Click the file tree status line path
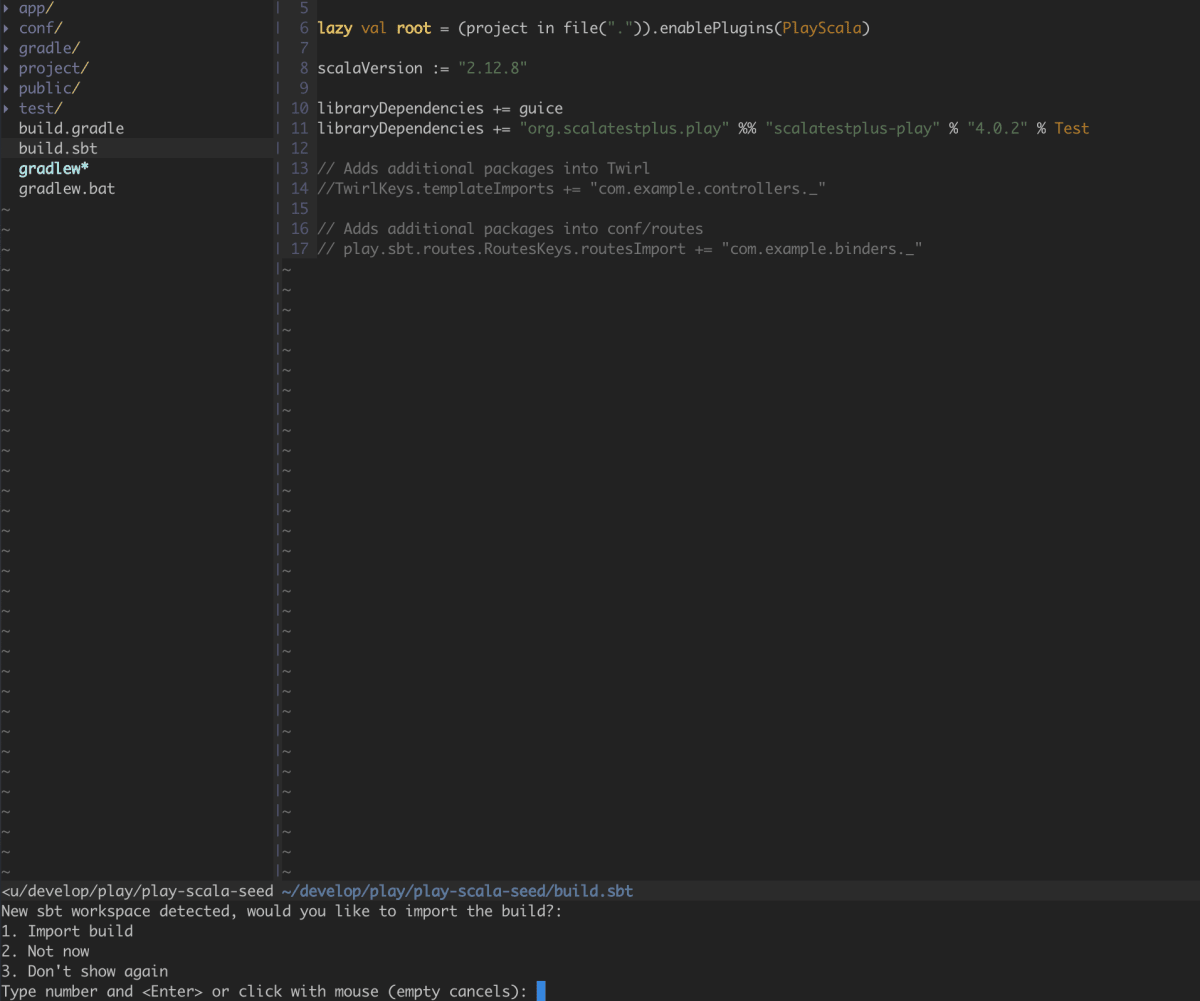 pyautogui.click(x=137, y=891)
